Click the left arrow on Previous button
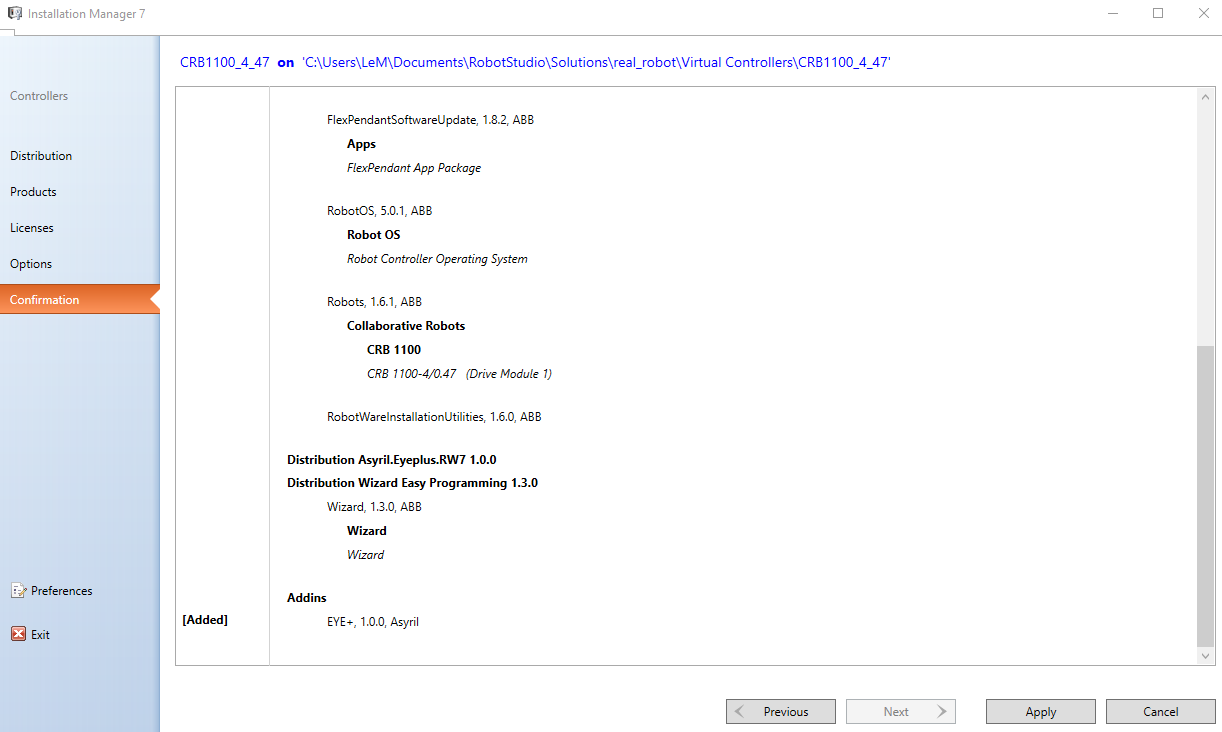 pyautogui.click(x=740, y=712)
